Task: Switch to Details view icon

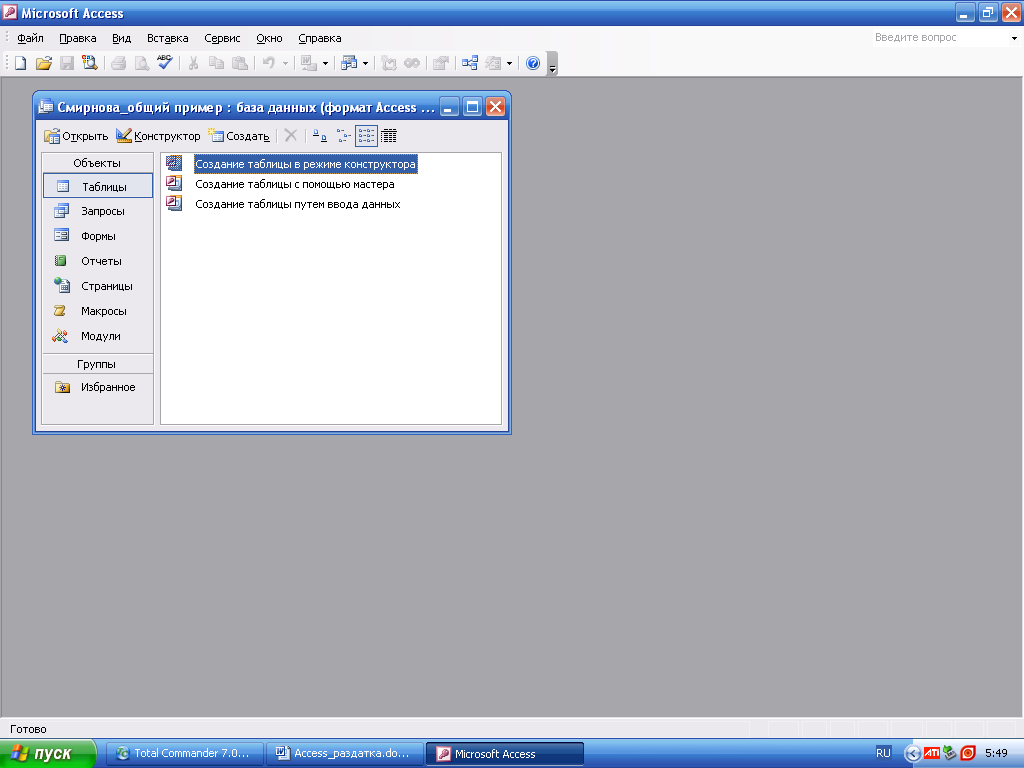Action: point(389,136)
